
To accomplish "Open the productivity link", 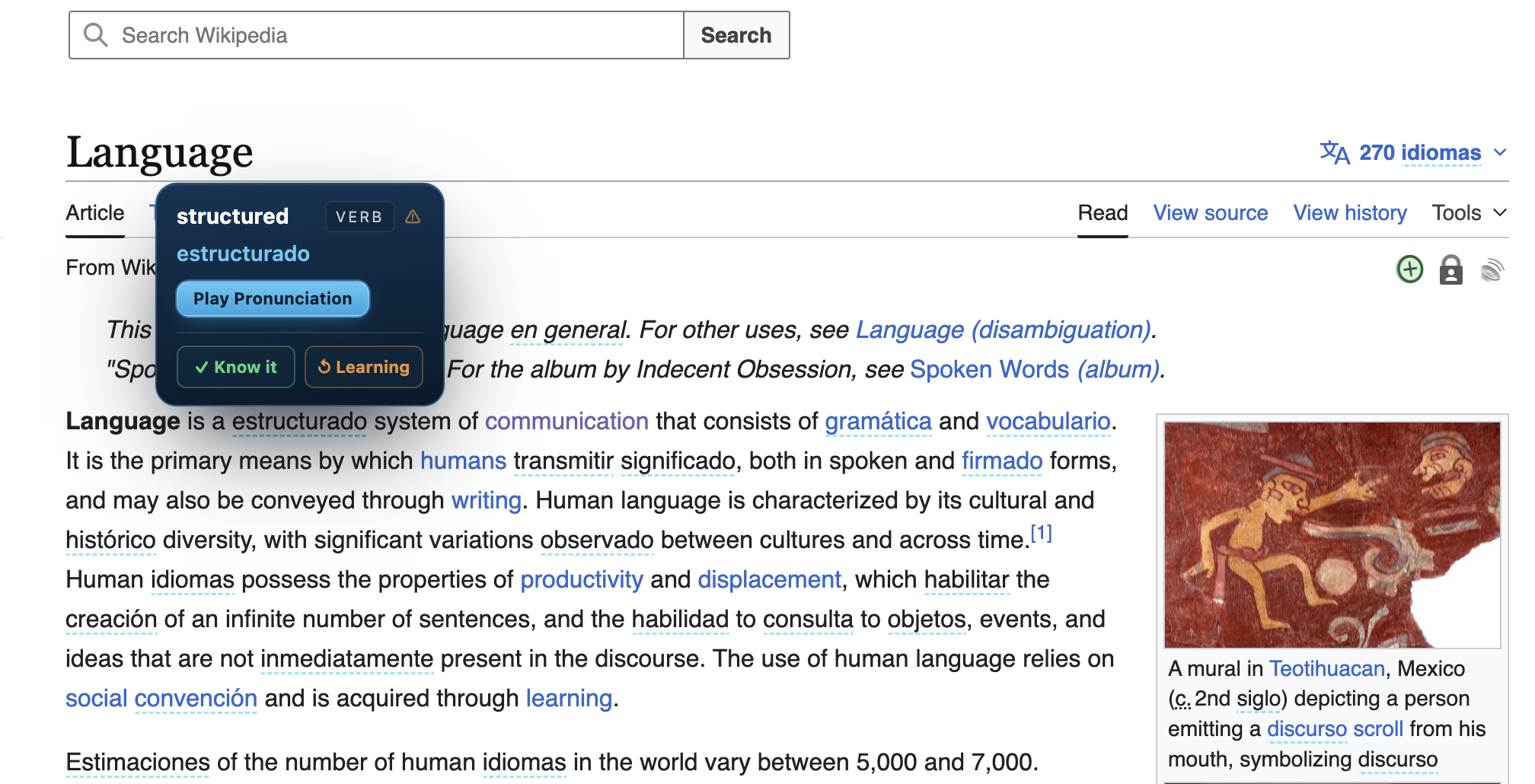I will [x=582, y=579].
